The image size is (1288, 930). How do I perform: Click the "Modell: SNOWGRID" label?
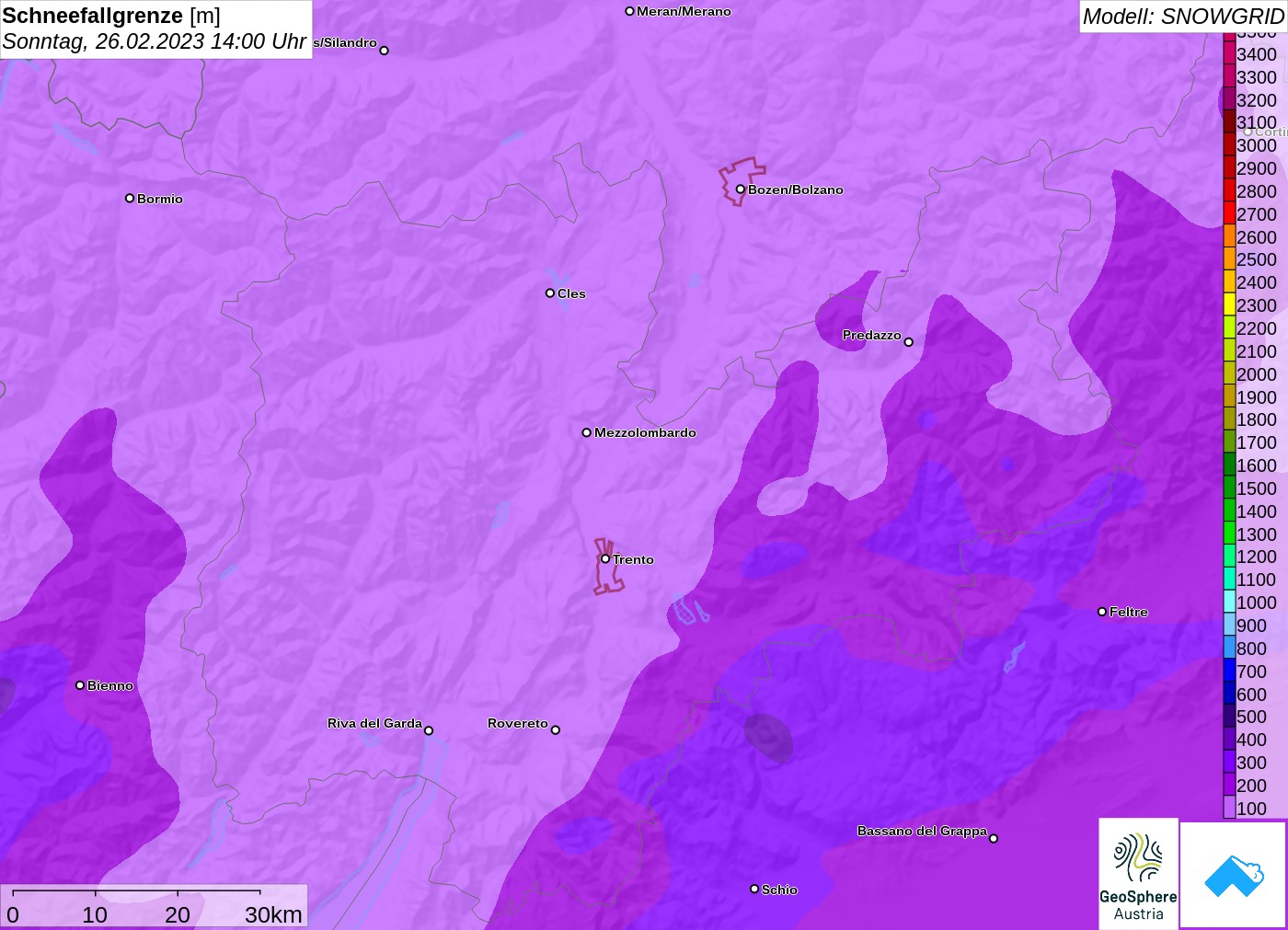pyautogui.click(x=1183, y=17)
